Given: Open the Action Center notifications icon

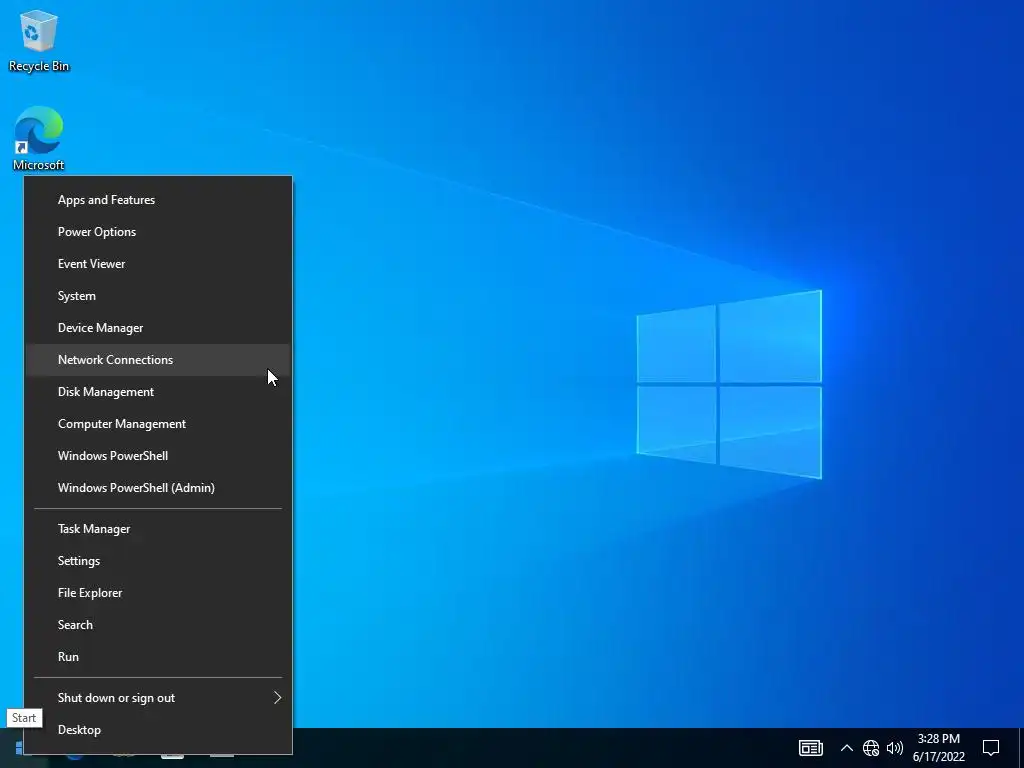Looking at the screenshot, I should tap(991, 748).
